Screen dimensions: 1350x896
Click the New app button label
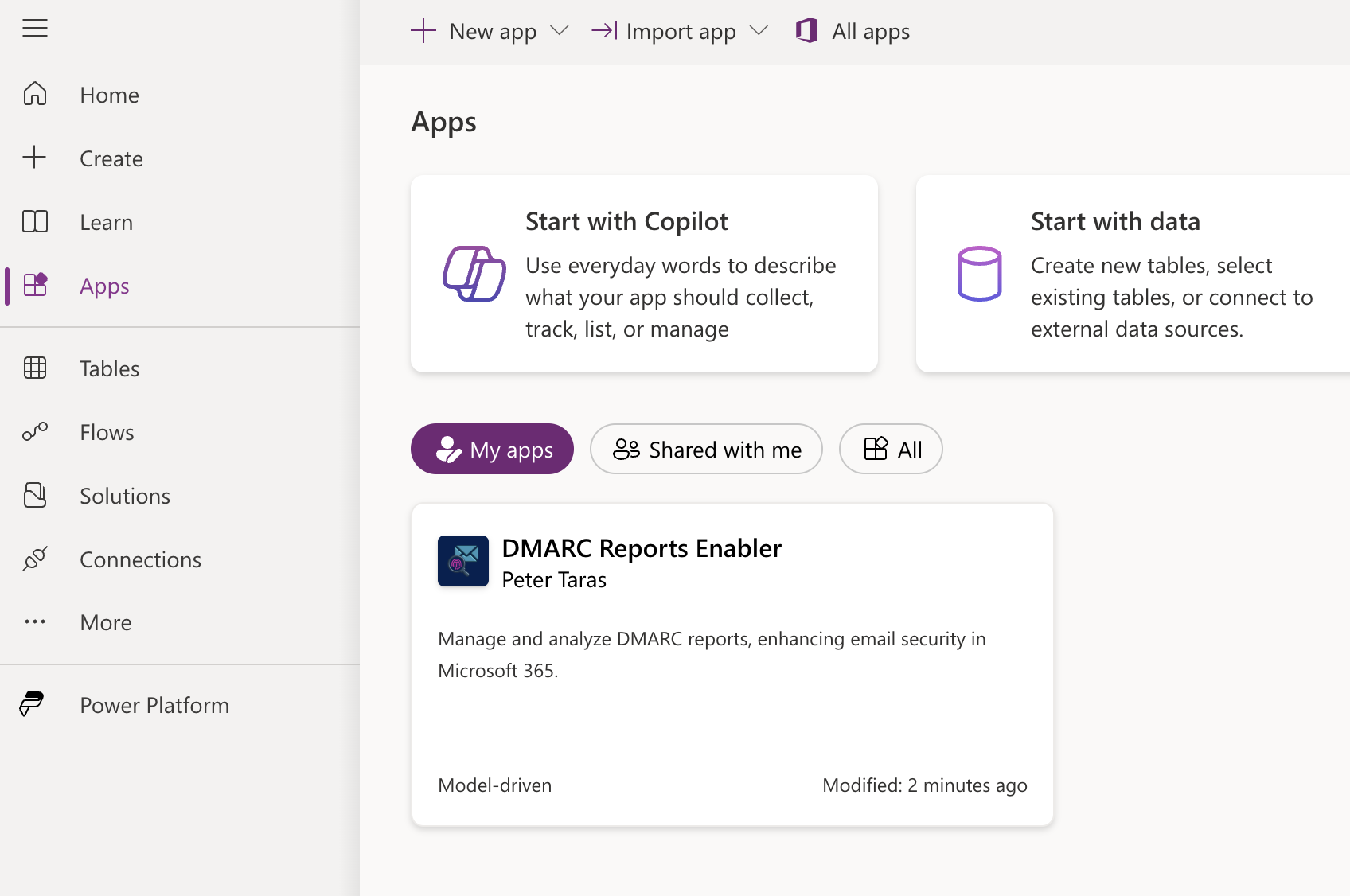click(x=493, y=32)
